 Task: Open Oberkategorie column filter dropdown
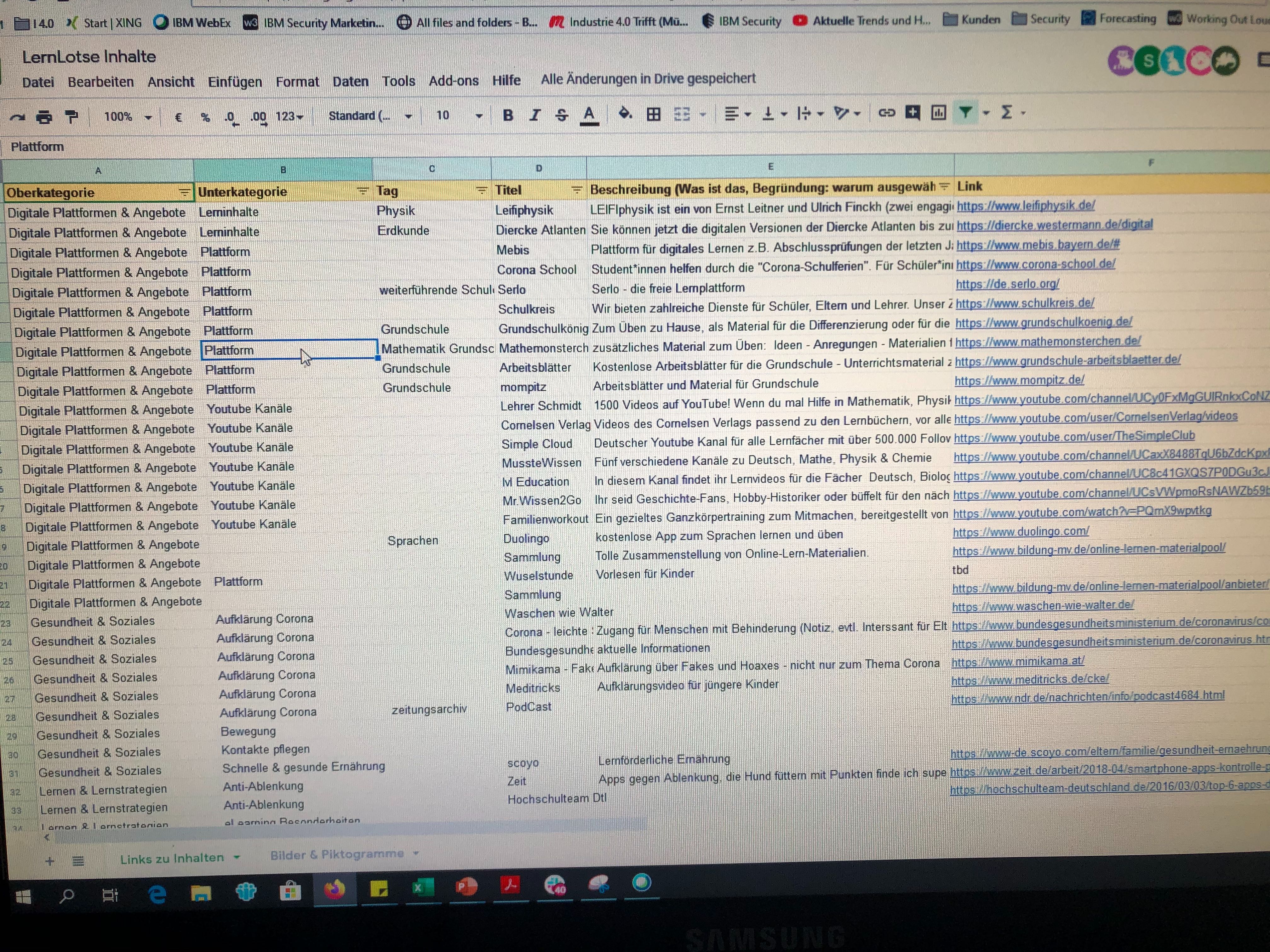click(x=184, y=192)
